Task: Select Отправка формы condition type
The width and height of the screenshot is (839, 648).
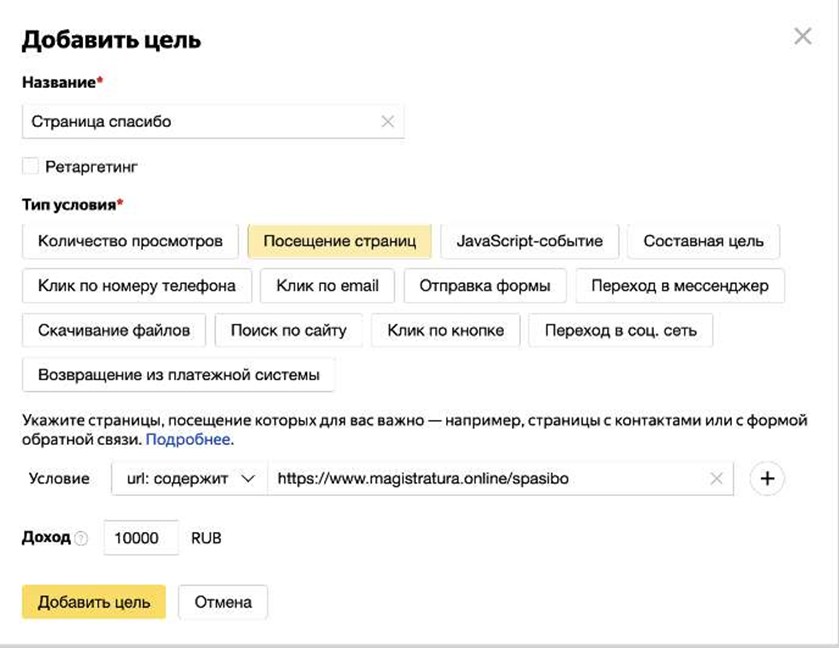Action: coord(484,286)
